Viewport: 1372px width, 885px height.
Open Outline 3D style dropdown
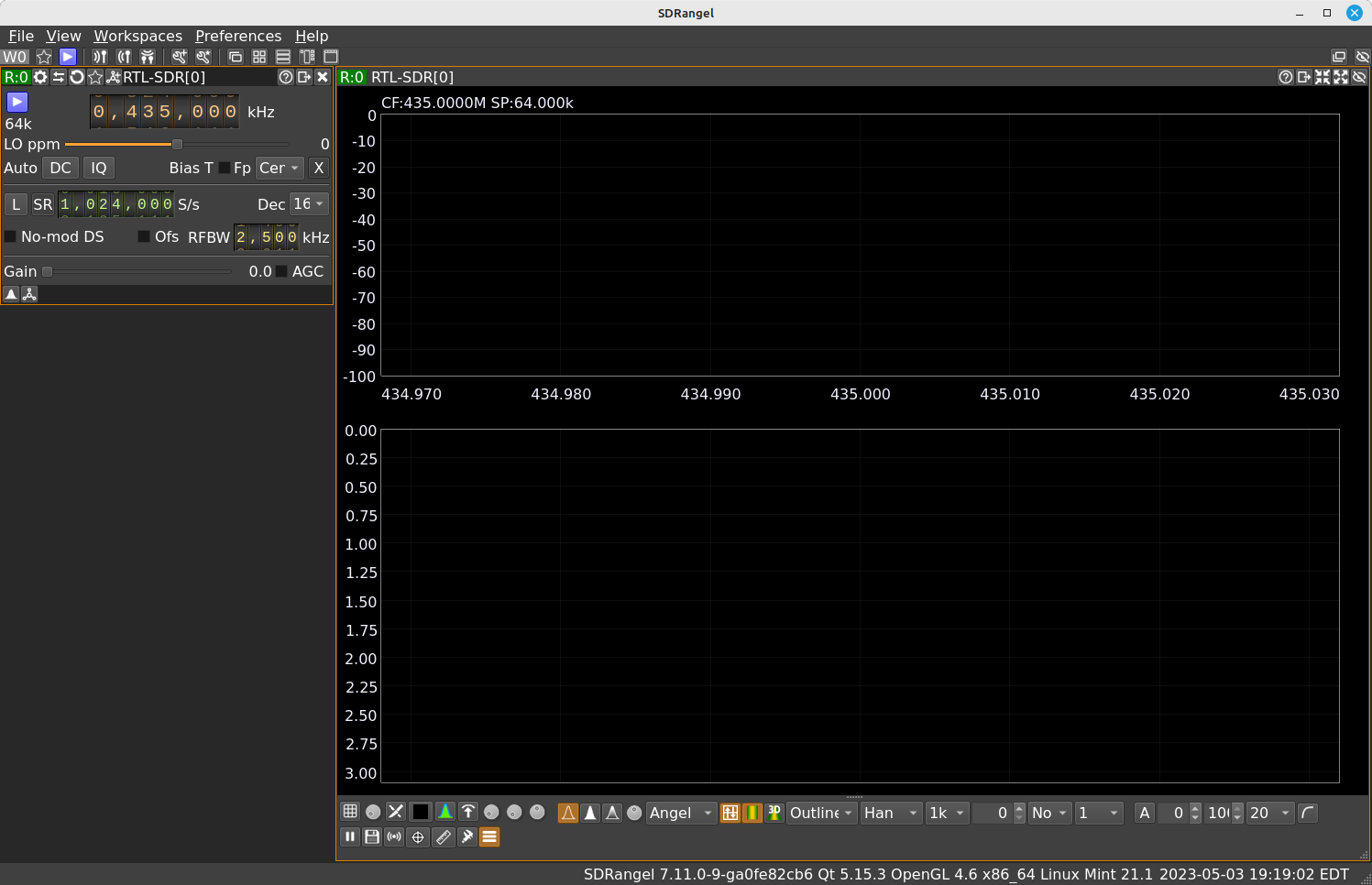pyautogui.click(x=822, y=813)
